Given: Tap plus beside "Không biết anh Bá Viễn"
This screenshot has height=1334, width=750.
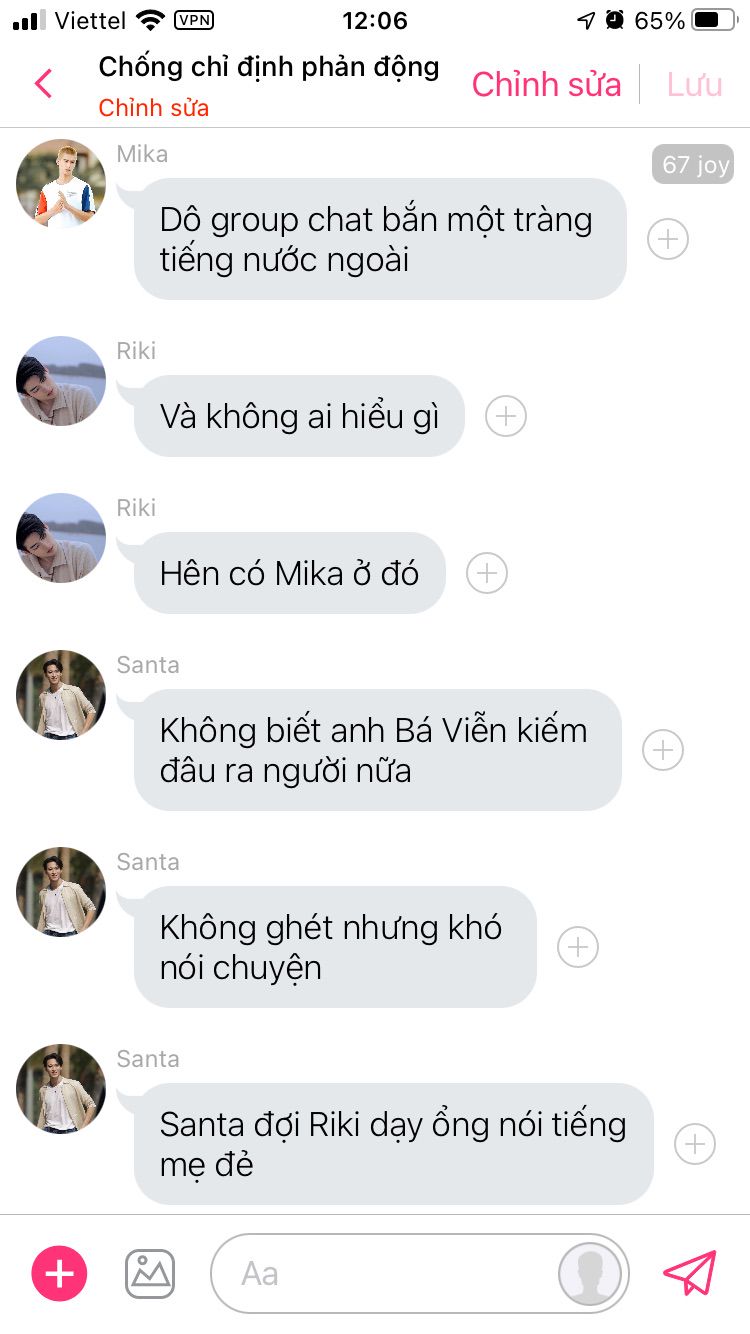Looking at the screenshot, I should 663,750.
